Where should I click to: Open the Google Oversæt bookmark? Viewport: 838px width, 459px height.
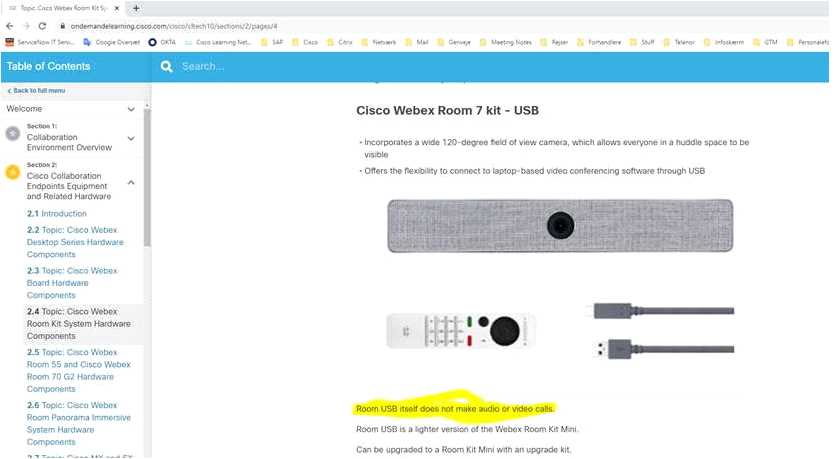click(112, 42)
